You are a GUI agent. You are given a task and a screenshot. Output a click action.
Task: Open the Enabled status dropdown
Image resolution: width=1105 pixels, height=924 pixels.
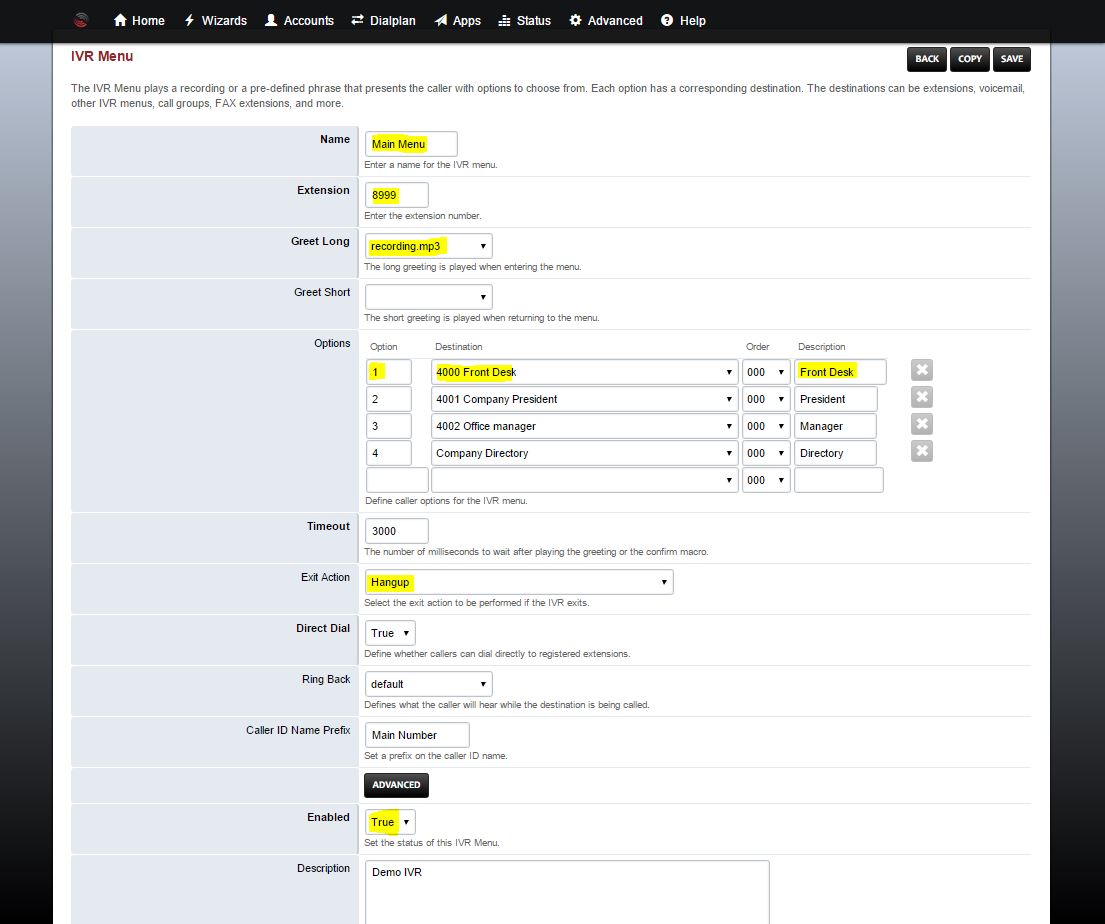pos(390,822)
